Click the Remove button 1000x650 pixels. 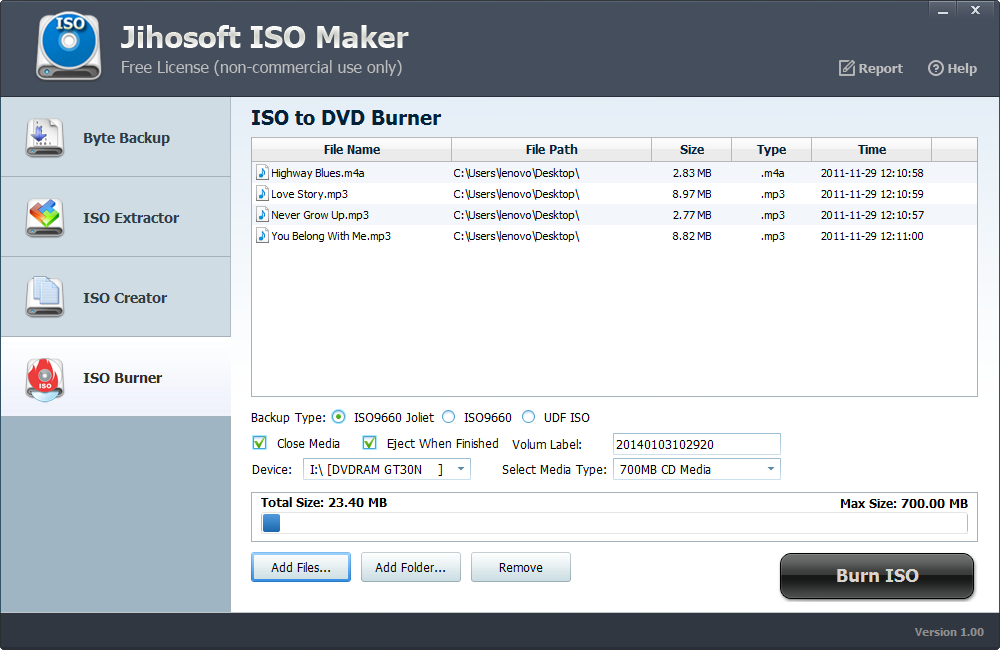[520, 567]
